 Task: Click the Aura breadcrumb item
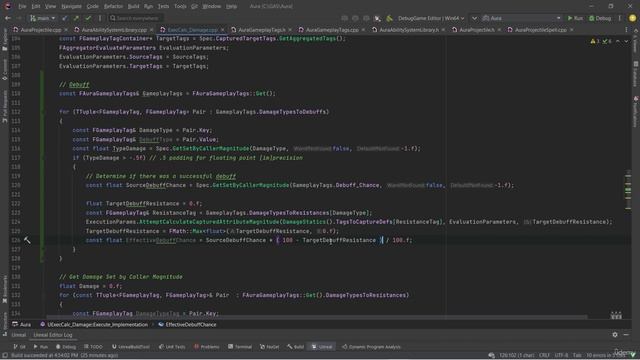pos(22,324)
